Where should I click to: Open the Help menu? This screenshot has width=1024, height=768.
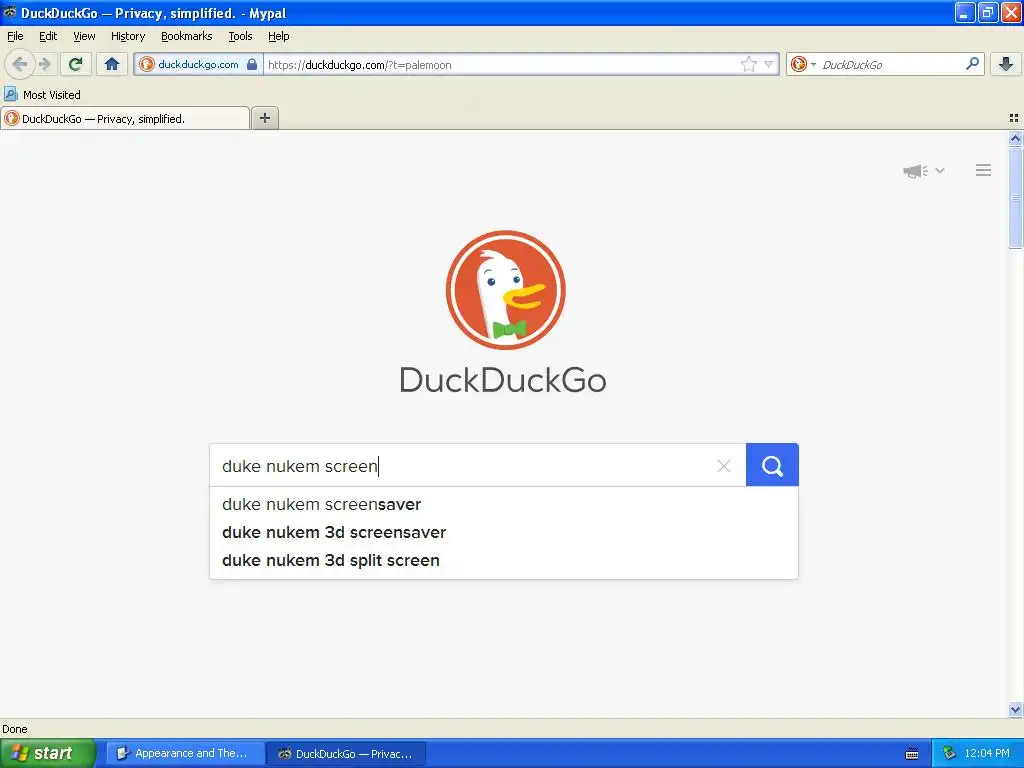pyautogui.click(x=279, y=37)
